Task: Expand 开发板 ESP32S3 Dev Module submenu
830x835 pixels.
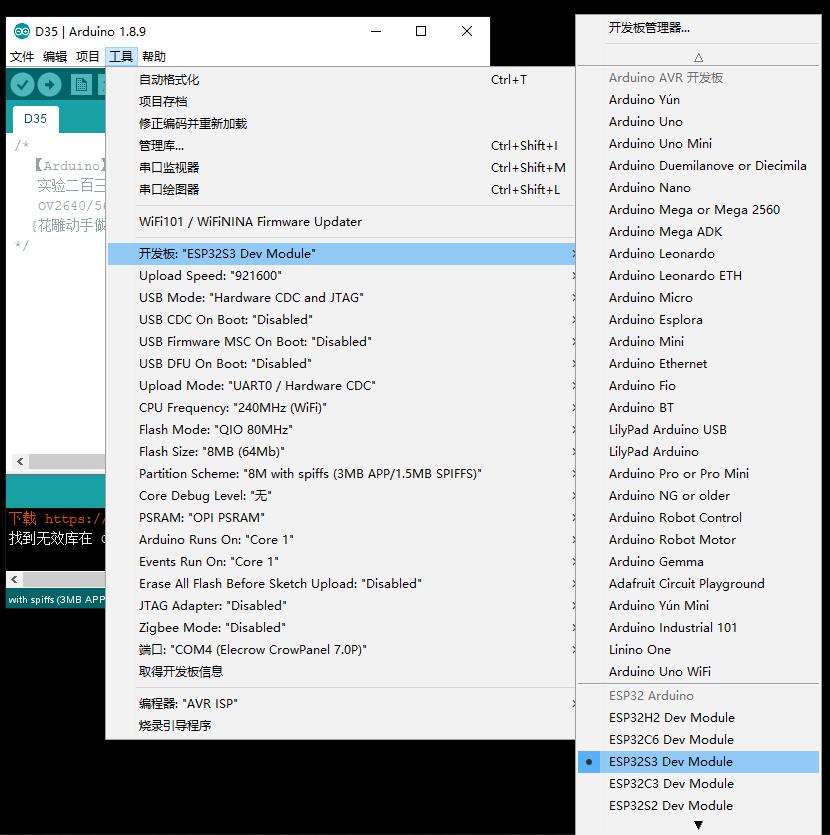Action: [x=341, y=253]
